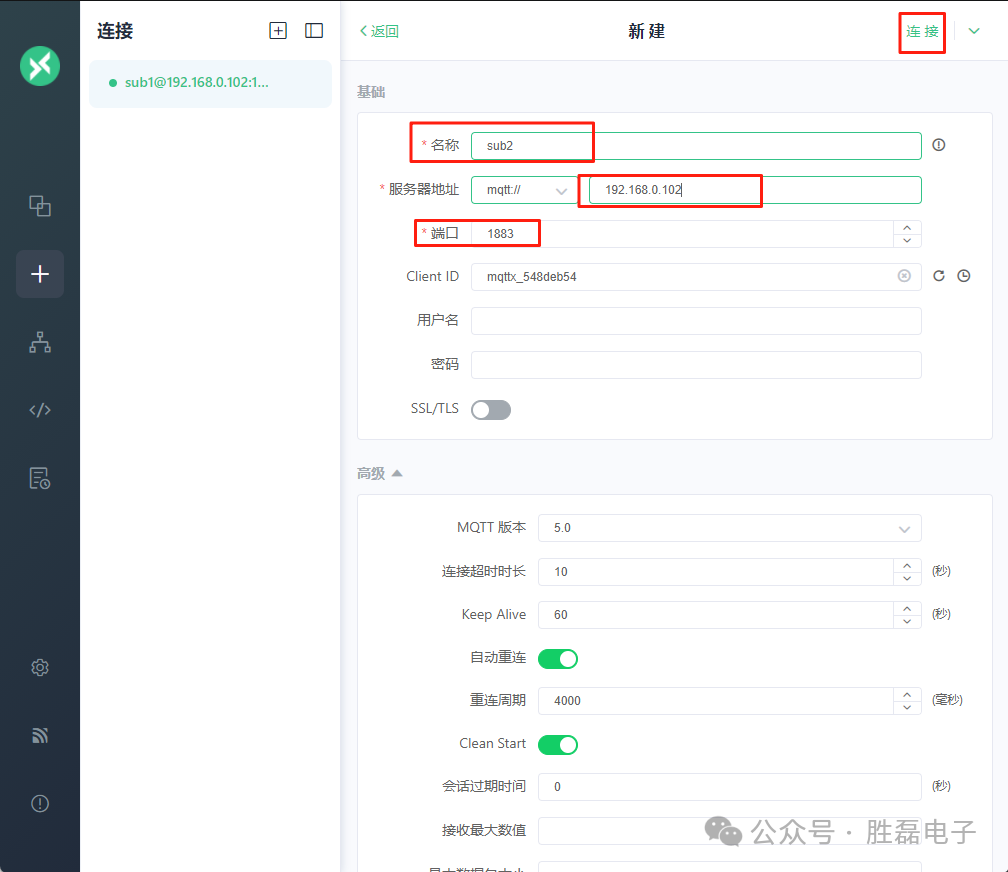Click the 基础 section heading
1008x872 pixels.
(x=371, y=92)
